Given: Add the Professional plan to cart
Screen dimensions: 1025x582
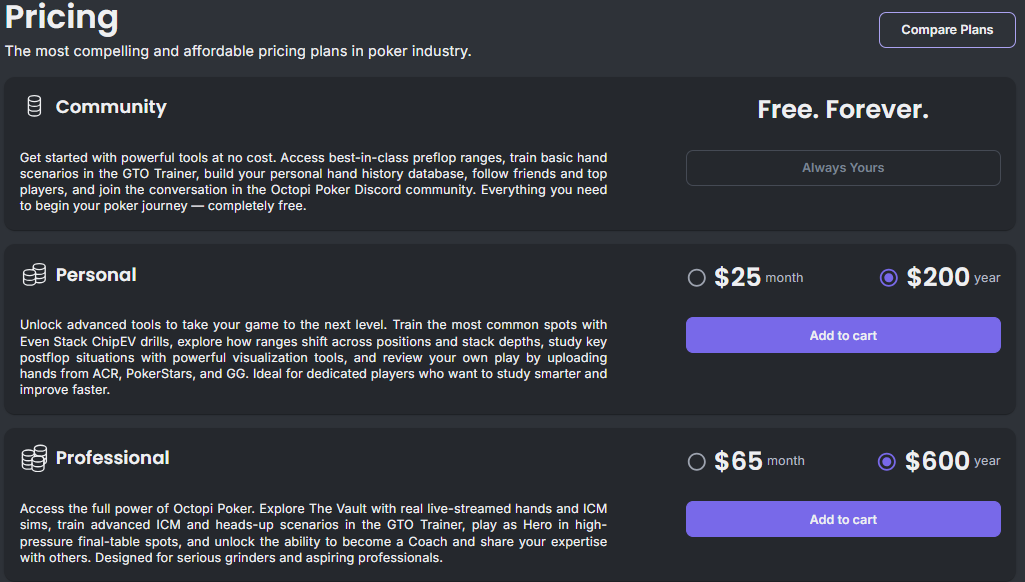Looking at the screenshot, I should click(x=842, y=519).
